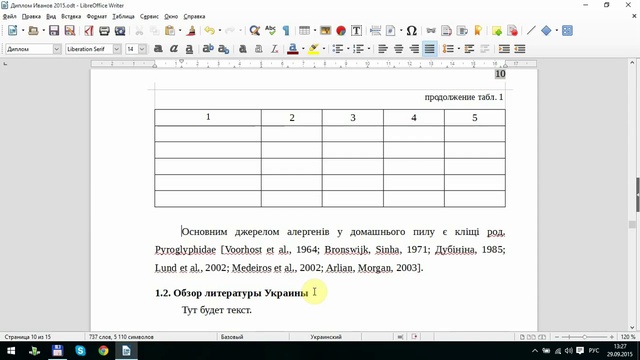640x360 pixels.
Task: Open the font size 14 dropdown
Action: (x=142, y=49)
